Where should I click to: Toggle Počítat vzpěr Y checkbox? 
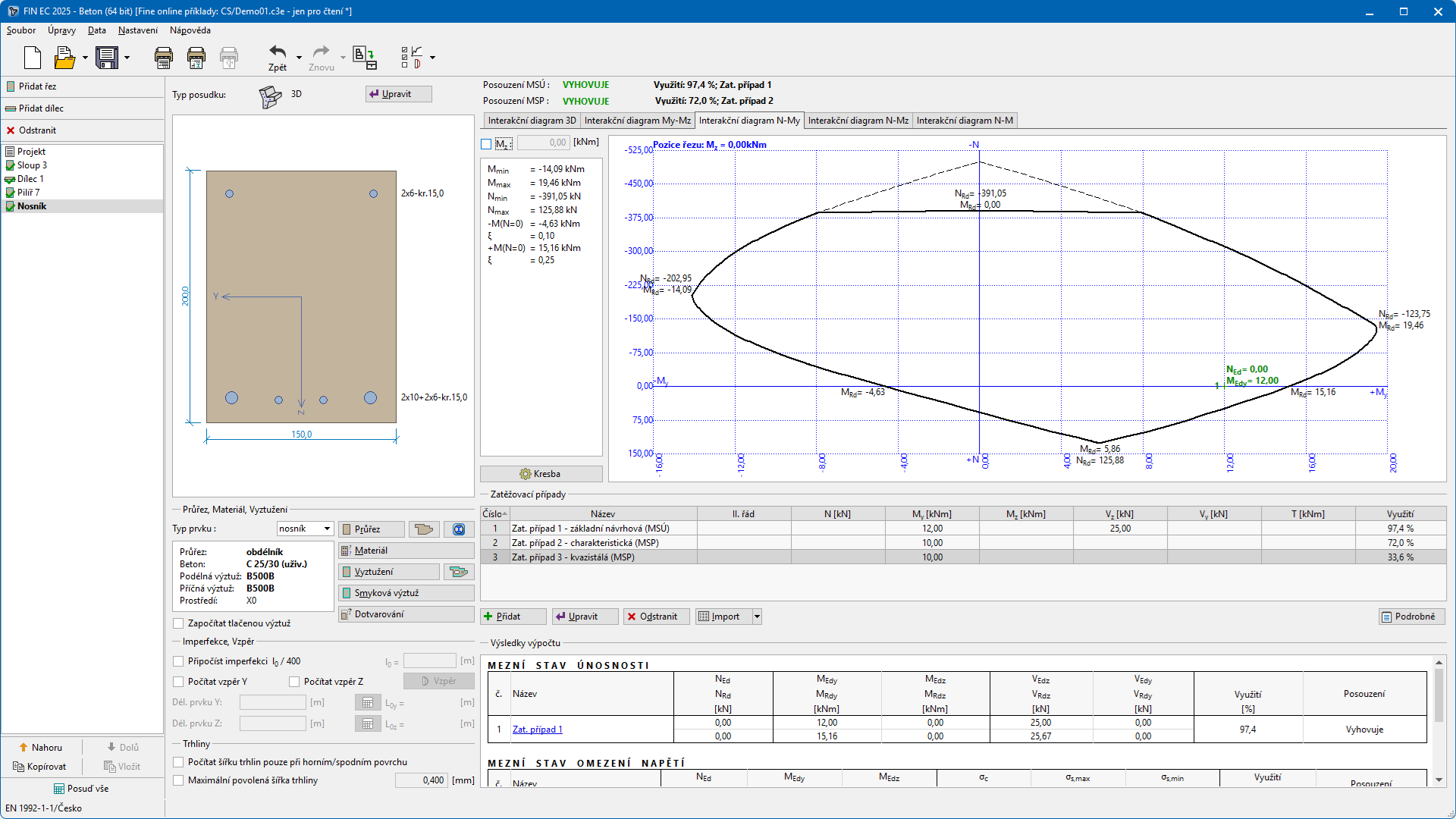(x=179, y=682)
